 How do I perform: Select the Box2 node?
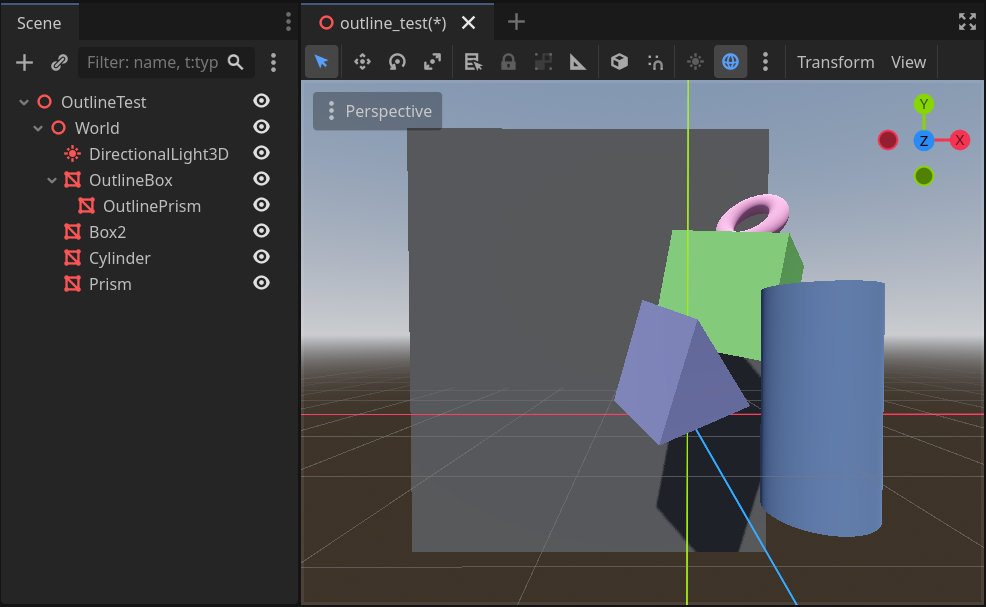pos(108,232)
